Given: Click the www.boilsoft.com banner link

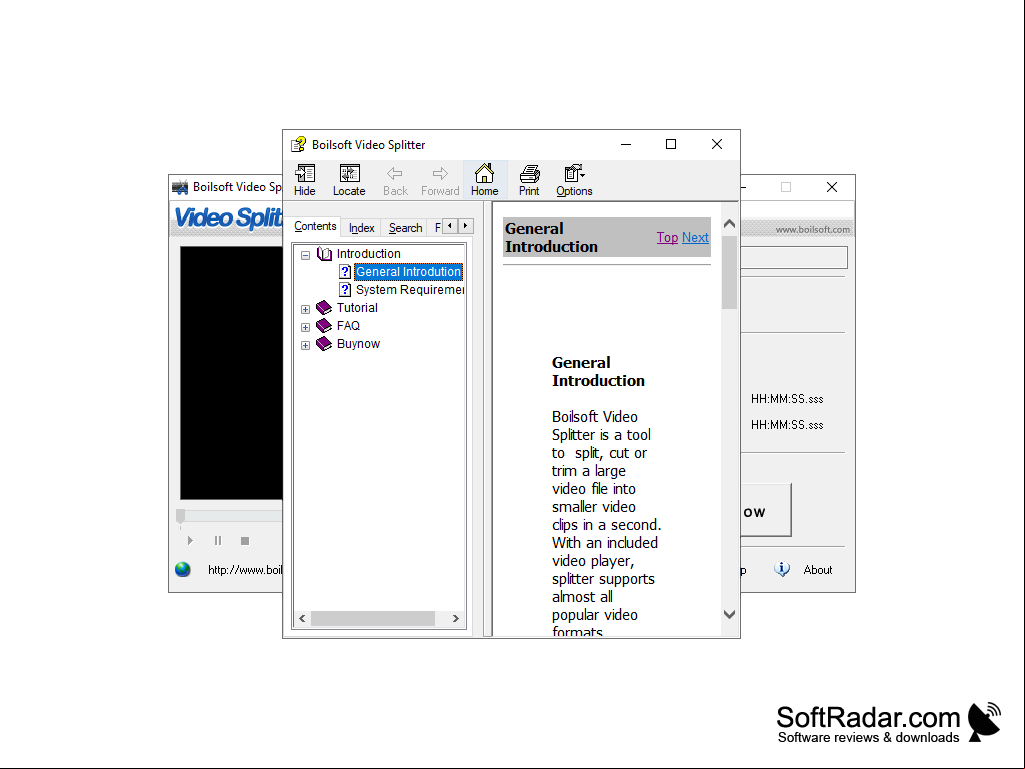Looking at the screenshot, I should 813,230.
